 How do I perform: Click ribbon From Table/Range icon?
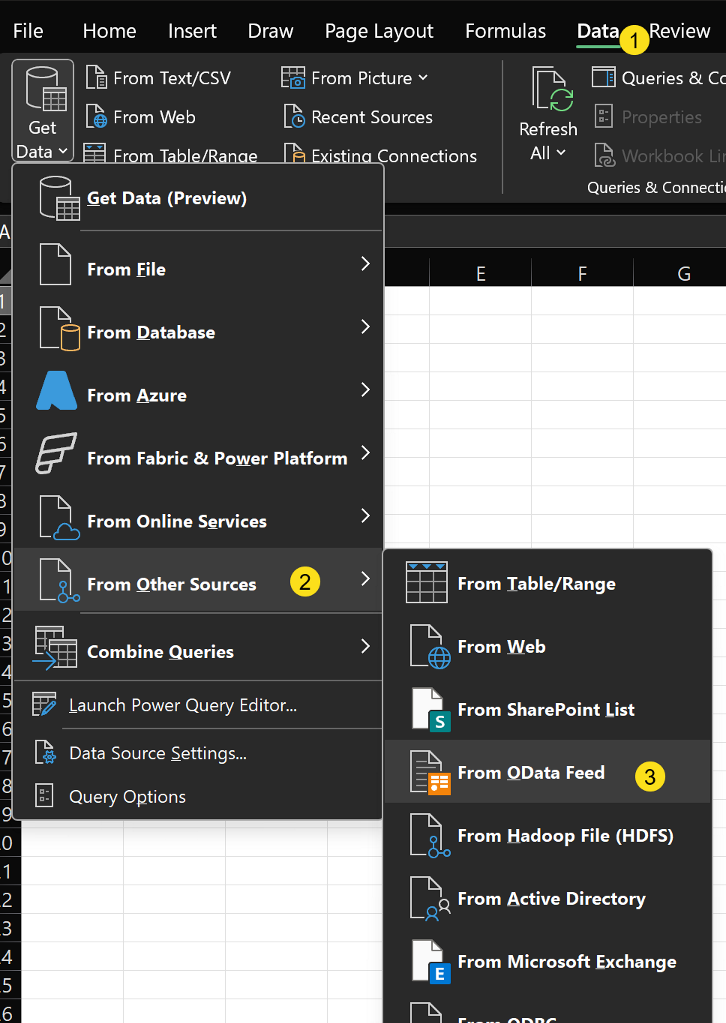tap(95, 154)
